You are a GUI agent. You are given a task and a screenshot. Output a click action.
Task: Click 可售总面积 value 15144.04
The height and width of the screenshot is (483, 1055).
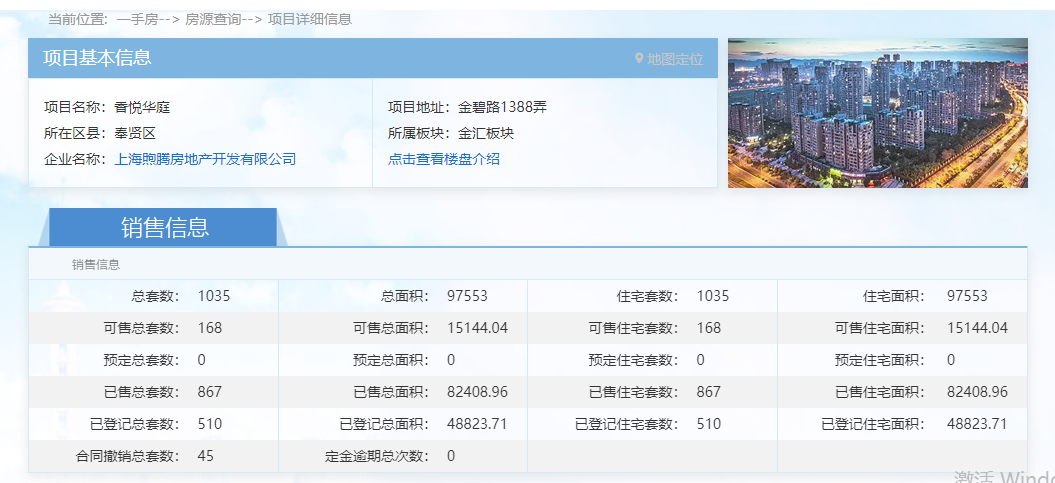pyautogui.click(x=477, y=328)
